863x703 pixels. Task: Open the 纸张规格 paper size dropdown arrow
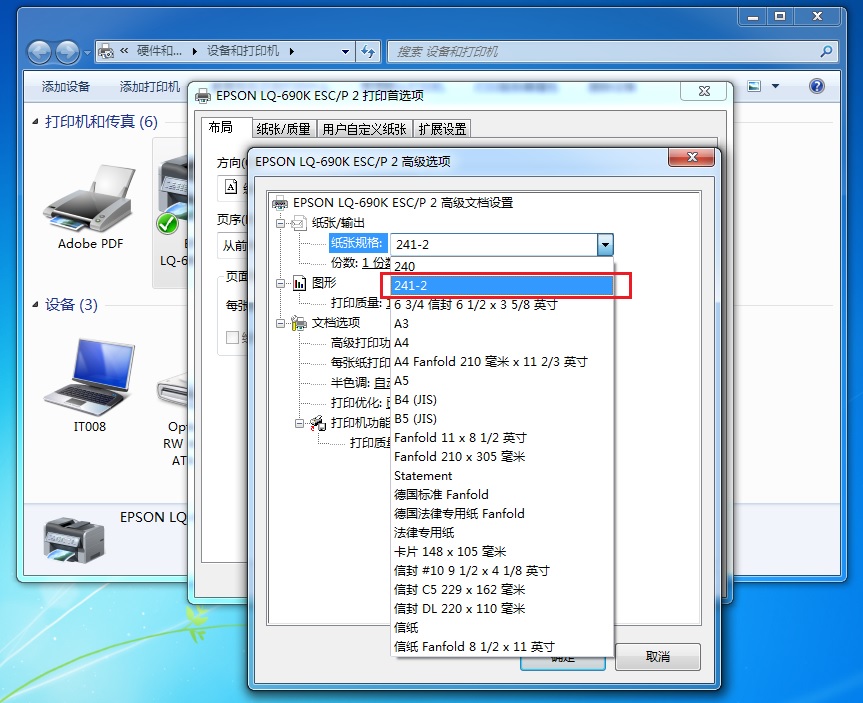tap(605, 244)
